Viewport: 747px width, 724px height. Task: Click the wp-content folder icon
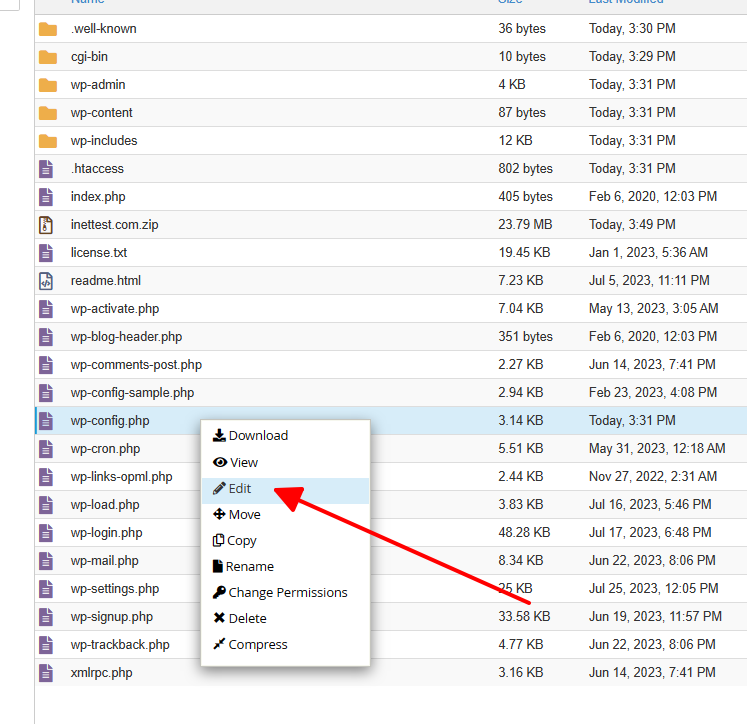point(47,113)
